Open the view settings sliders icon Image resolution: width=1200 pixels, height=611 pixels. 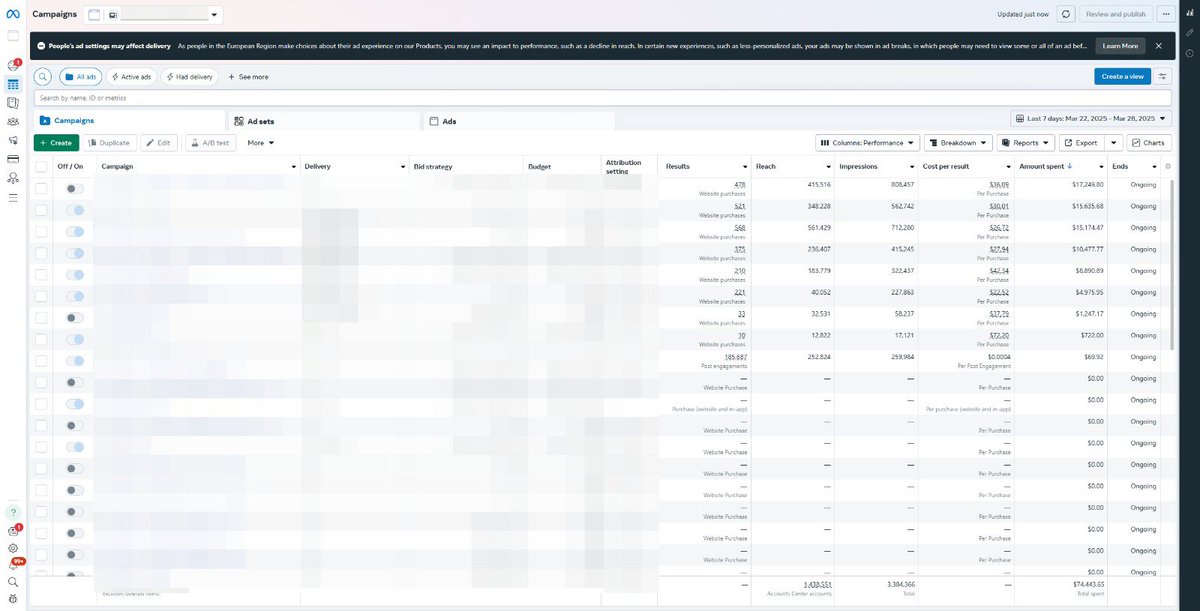(x=1163, y=76)
